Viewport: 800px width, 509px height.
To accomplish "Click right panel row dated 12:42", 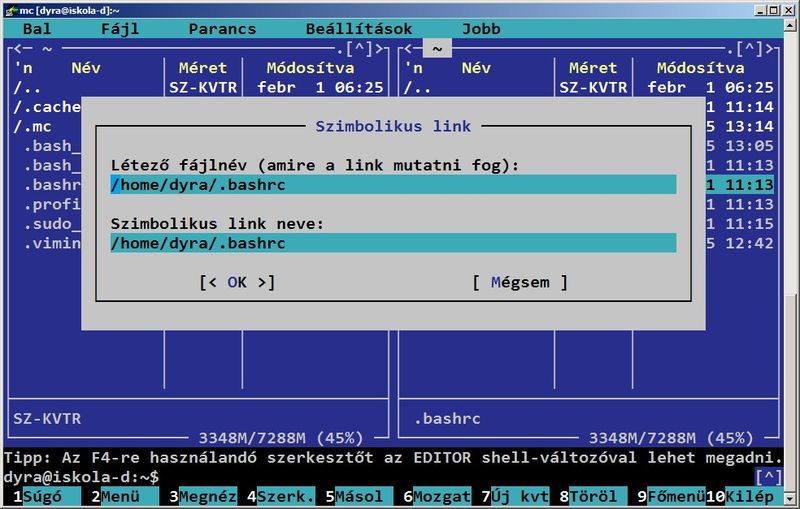I will (x=740, y=243).
